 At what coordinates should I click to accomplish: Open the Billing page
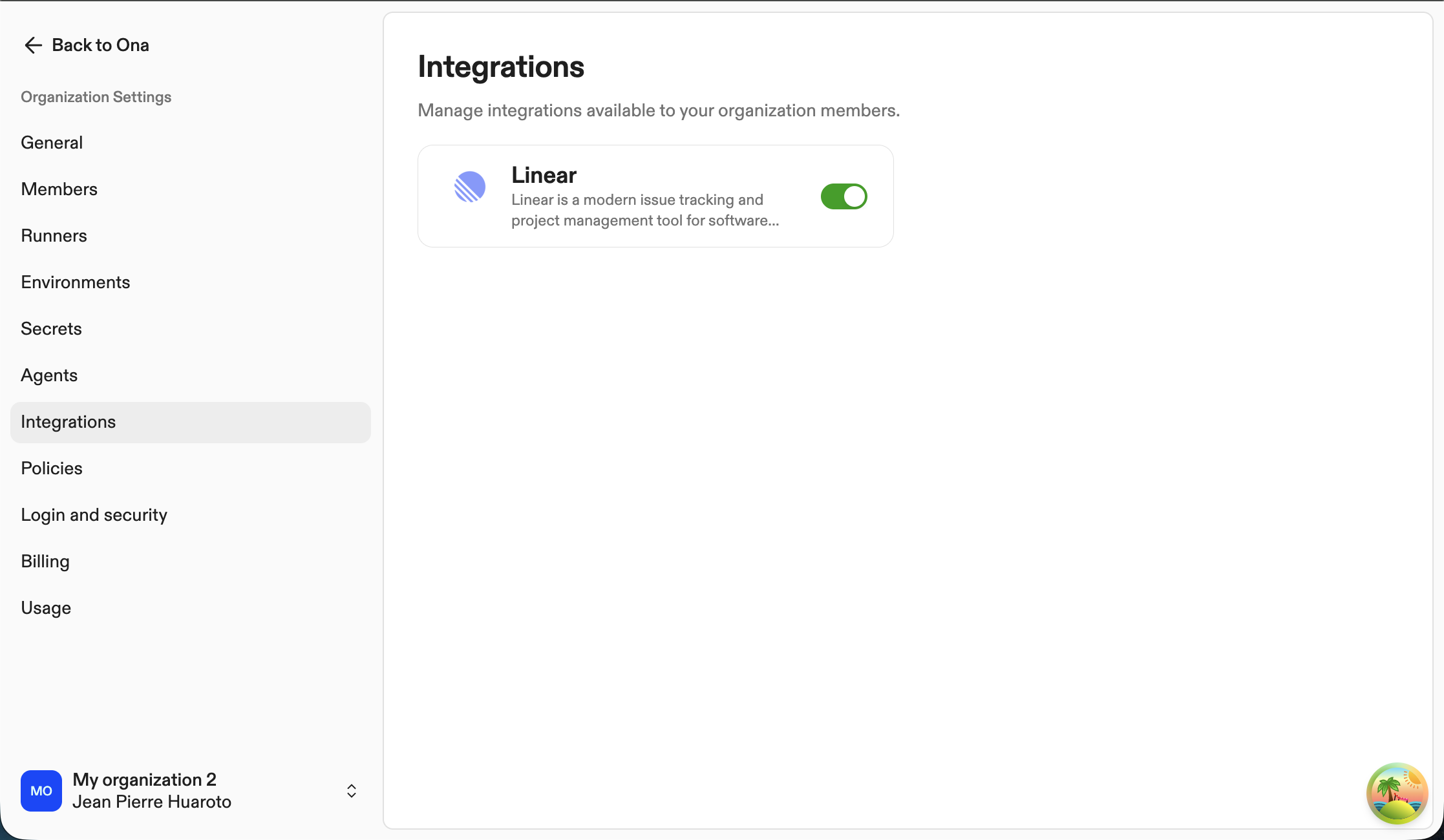point(45,561)
